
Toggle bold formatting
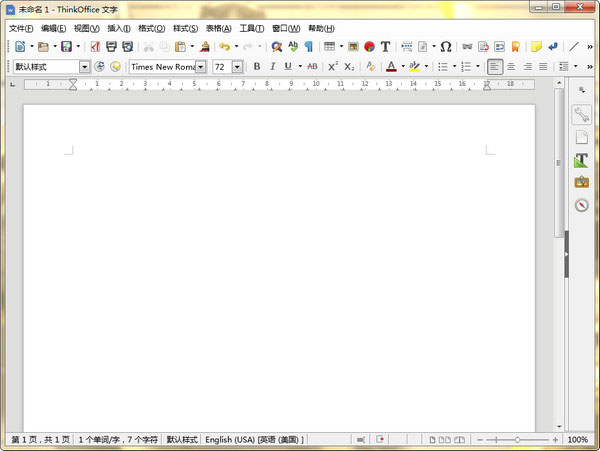(x=257, y=67)
